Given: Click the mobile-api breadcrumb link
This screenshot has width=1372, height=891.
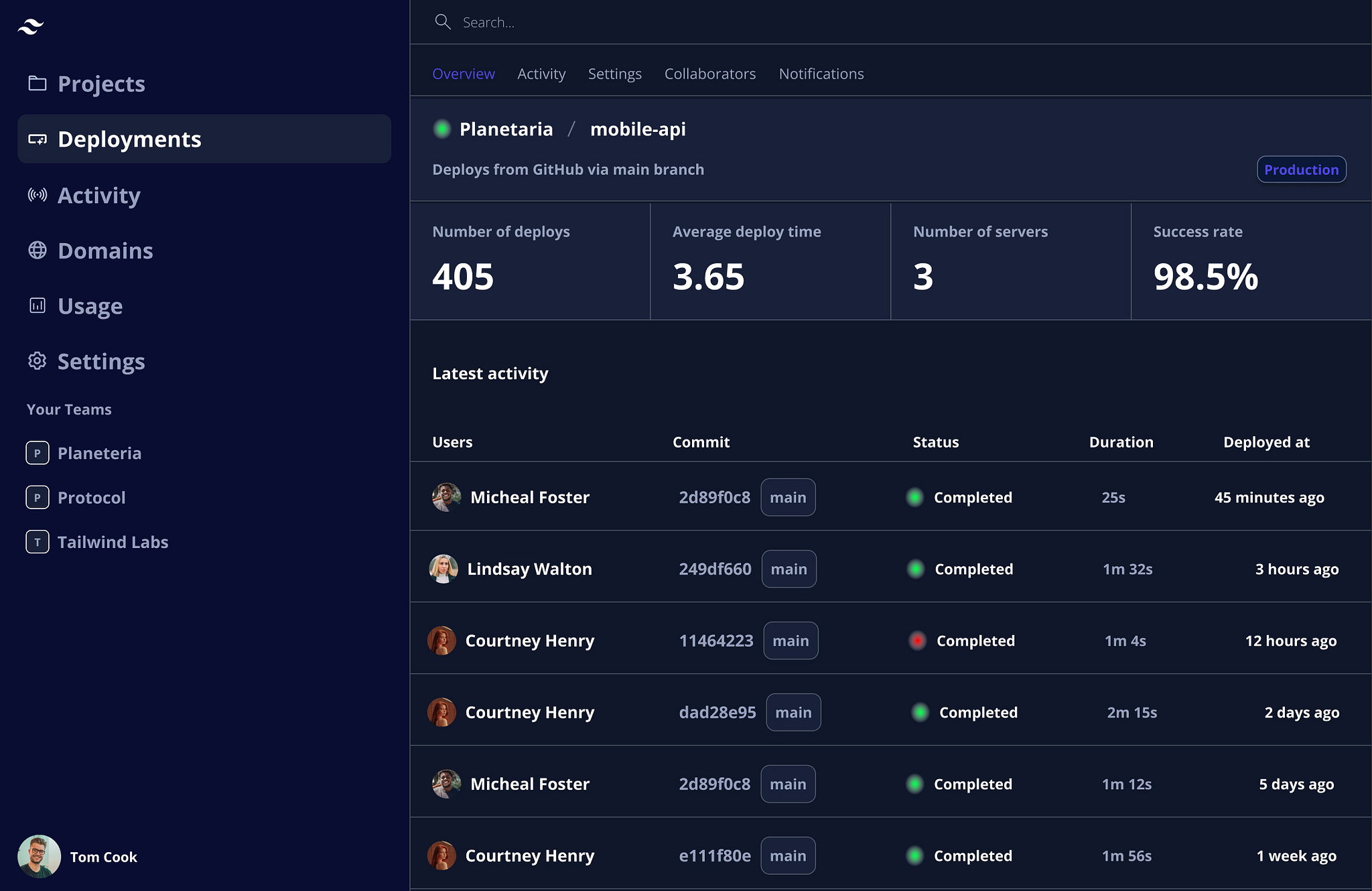Looking at the screenshot, I should pos(637,129).
